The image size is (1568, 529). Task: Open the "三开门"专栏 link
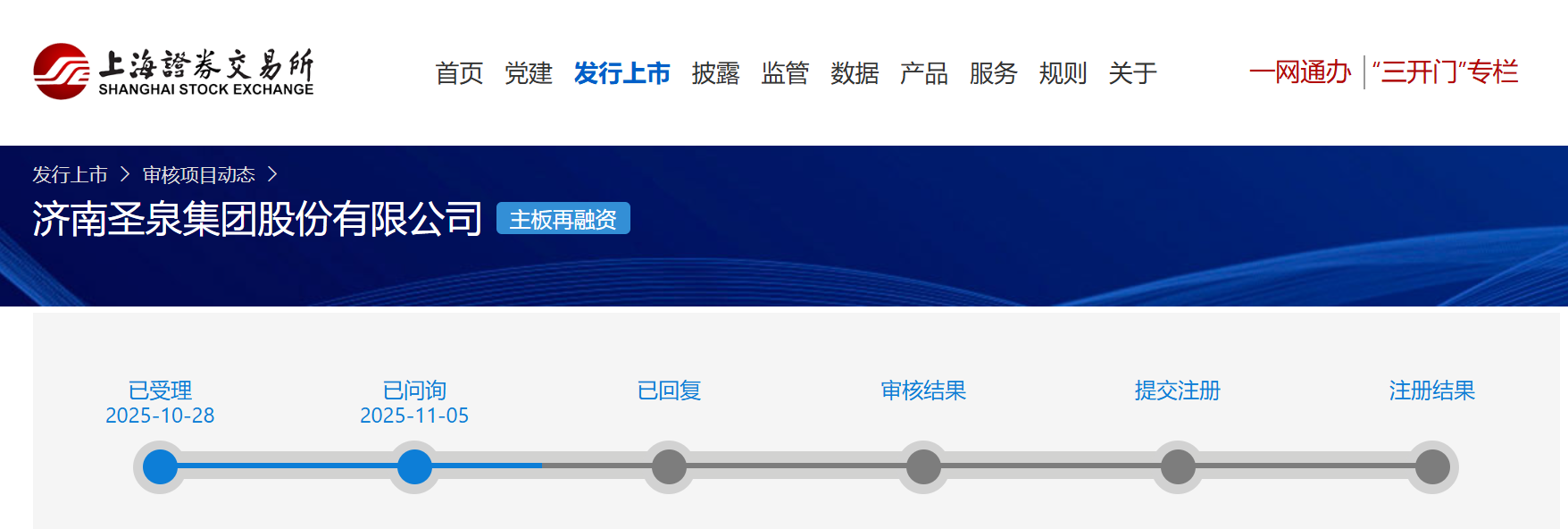tap(1445, 72)
